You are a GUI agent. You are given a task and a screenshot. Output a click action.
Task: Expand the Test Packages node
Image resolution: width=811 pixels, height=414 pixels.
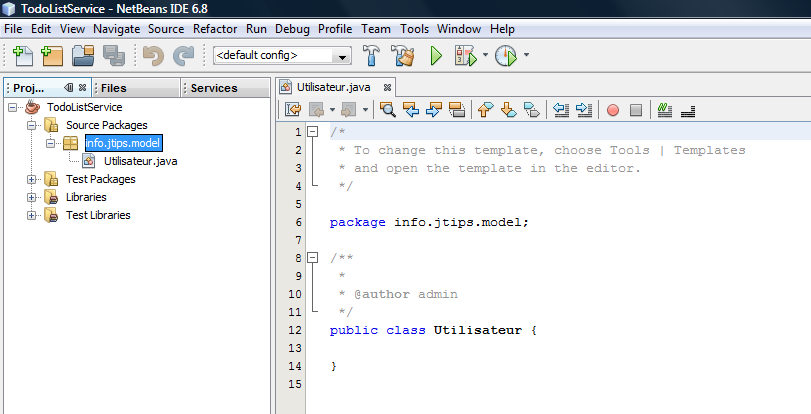tap(32, 180)
